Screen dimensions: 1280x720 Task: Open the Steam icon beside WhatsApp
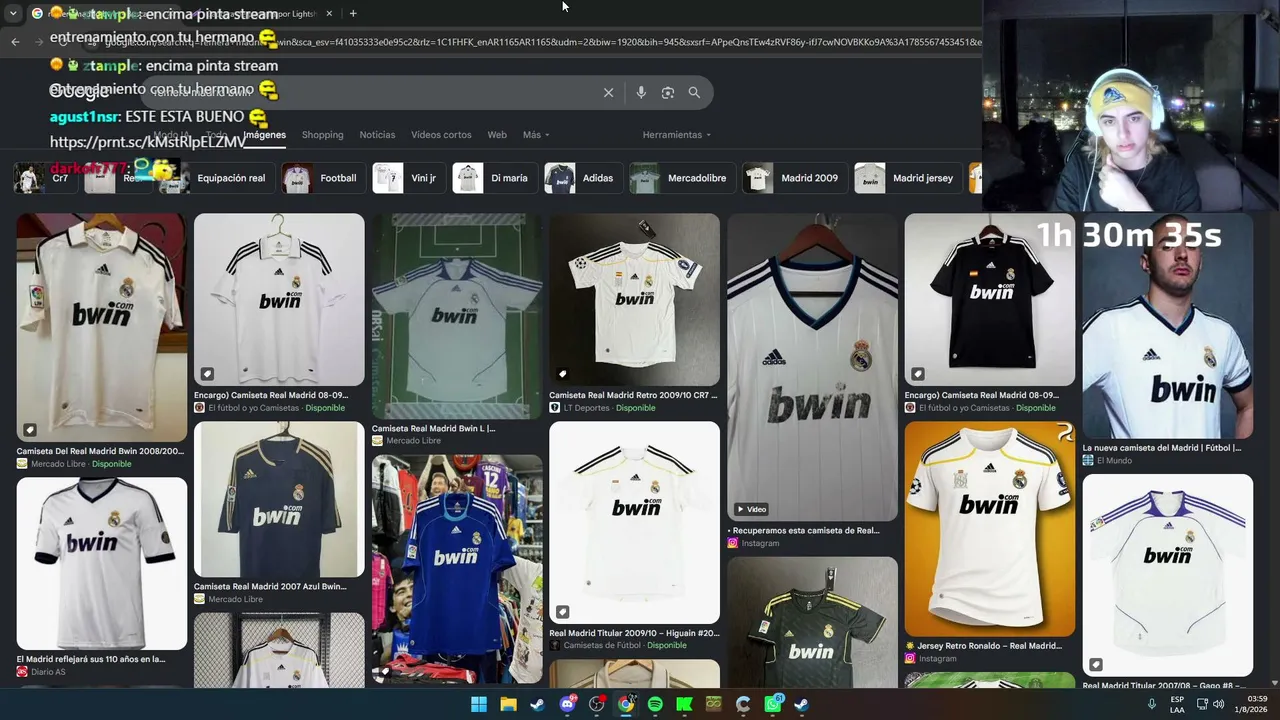click(x=802, y=704)
